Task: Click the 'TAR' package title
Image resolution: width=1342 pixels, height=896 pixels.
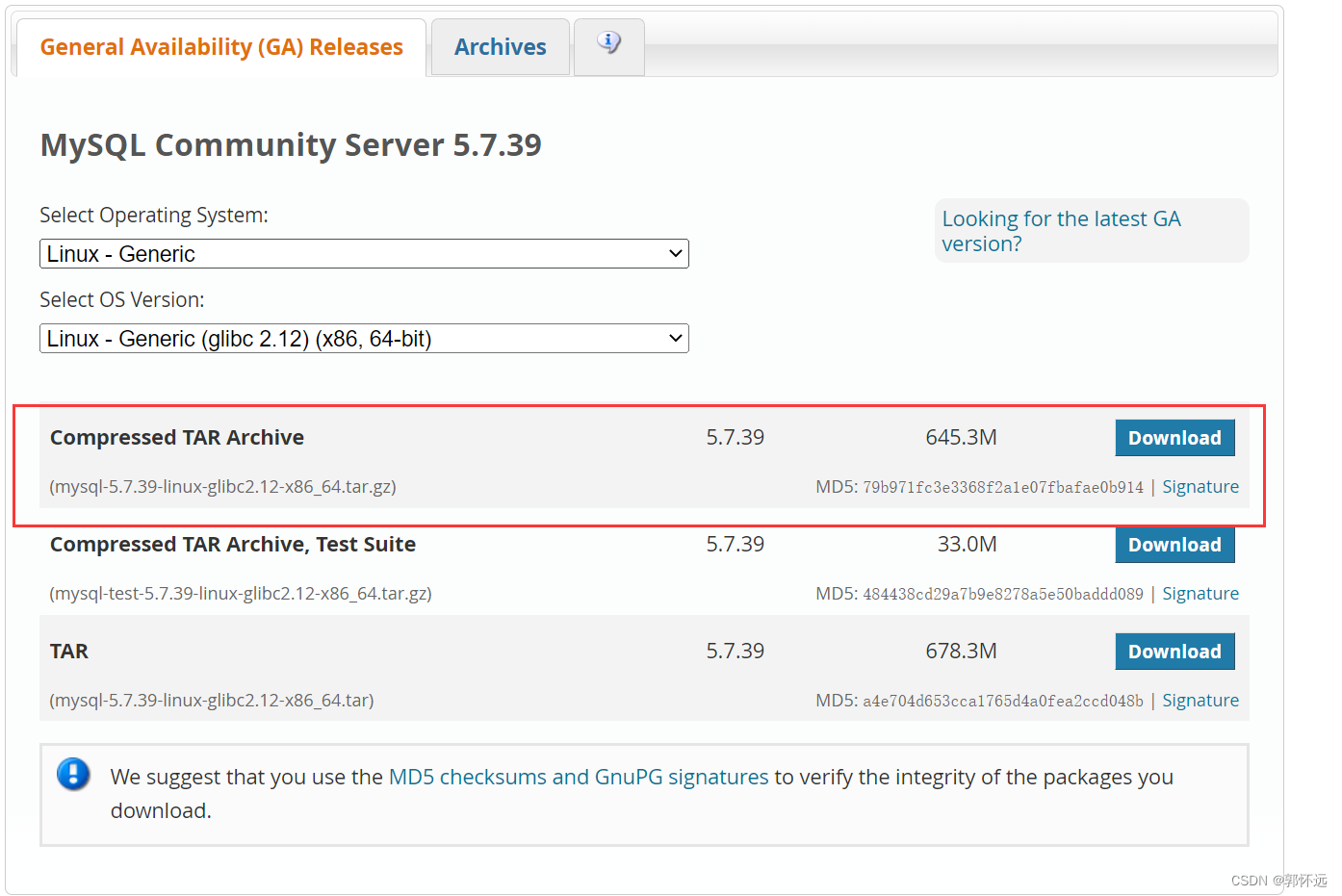Action: (69, 652)
